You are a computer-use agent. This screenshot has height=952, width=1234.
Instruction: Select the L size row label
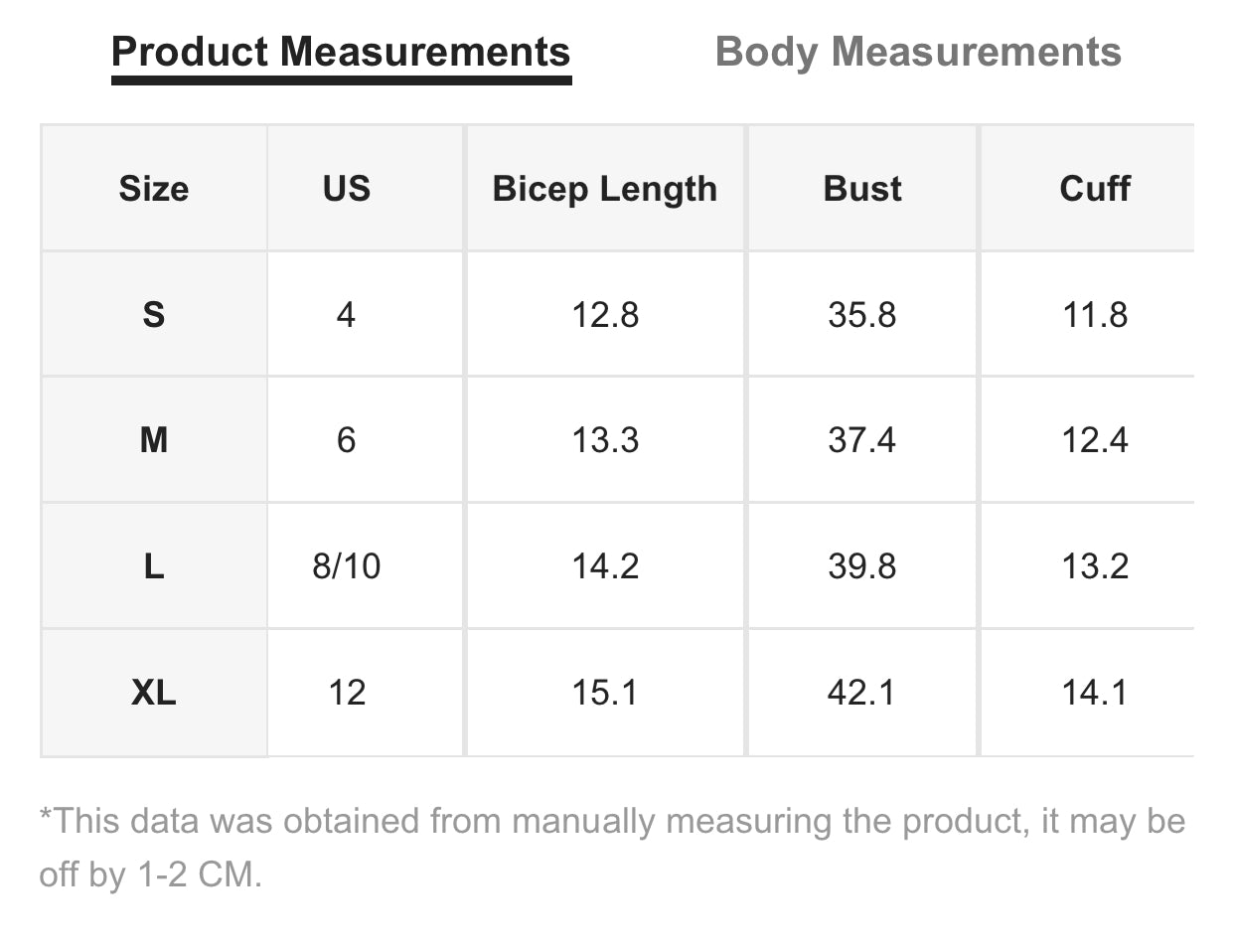(154, 566)
